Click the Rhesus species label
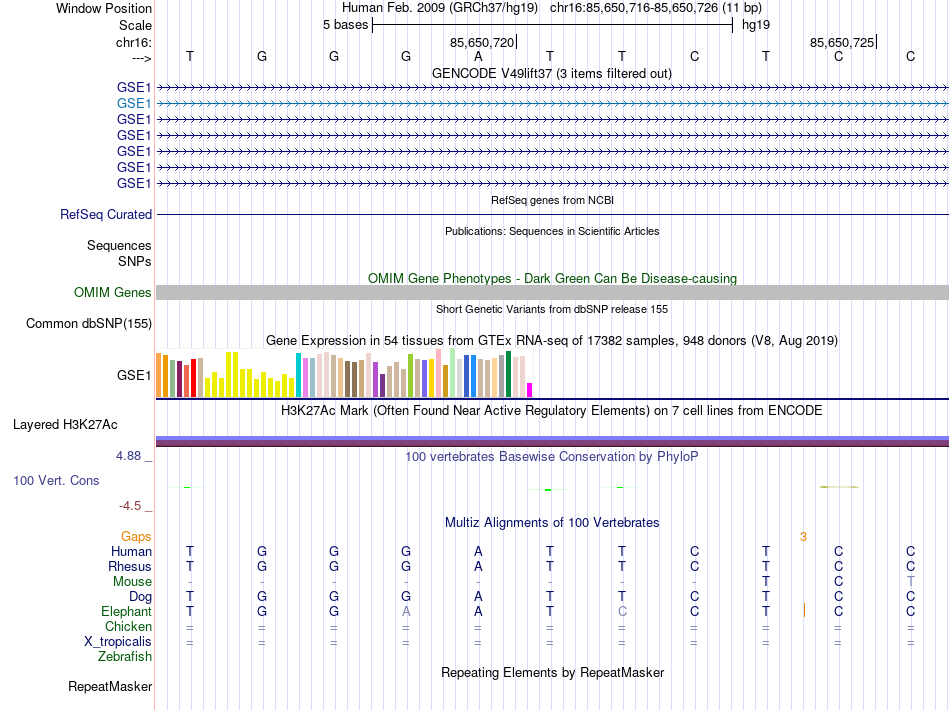 tap(130, 566)
